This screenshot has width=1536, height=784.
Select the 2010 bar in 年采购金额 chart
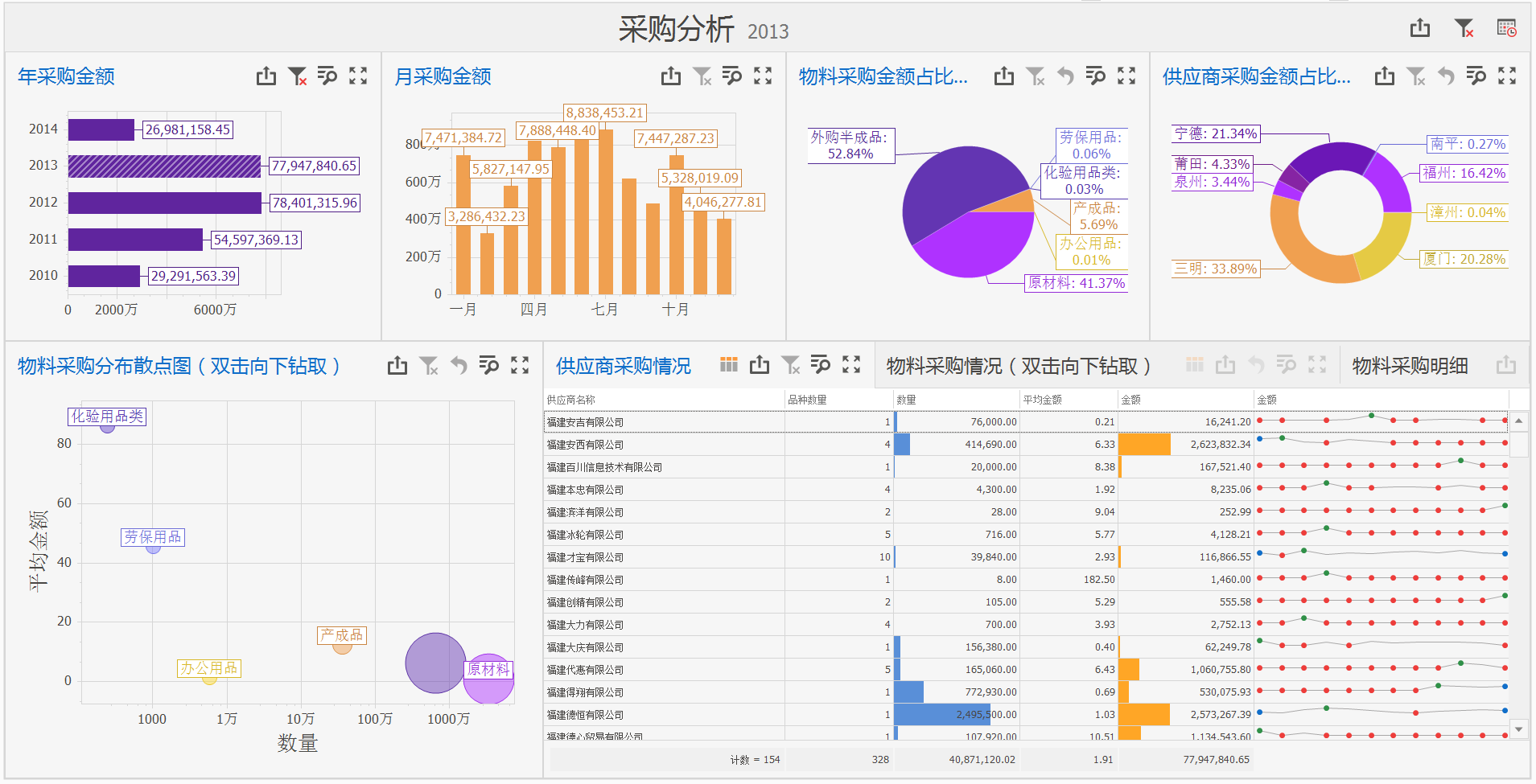point(104,276)
